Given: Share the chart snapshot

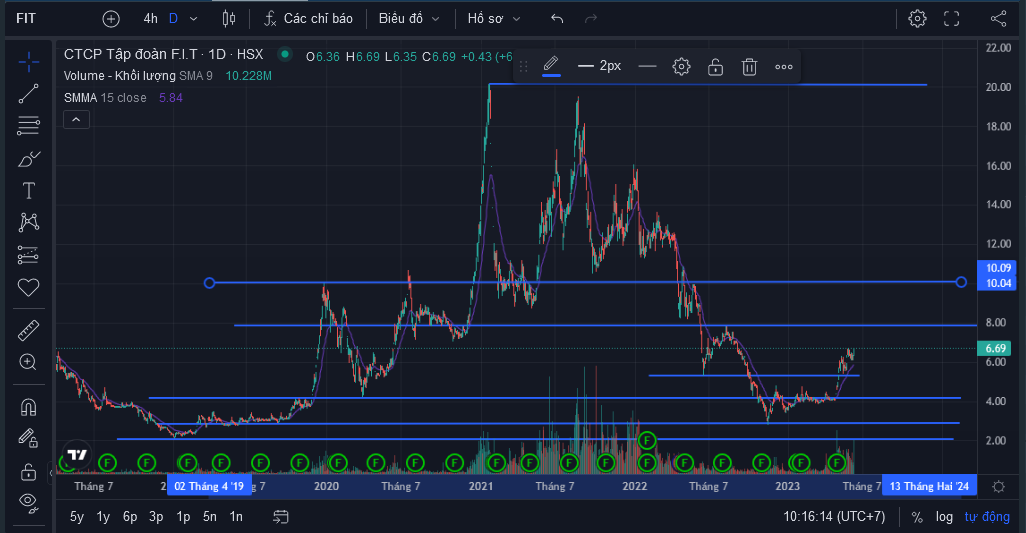Looking at the screenshot, I should coord(999,19).
